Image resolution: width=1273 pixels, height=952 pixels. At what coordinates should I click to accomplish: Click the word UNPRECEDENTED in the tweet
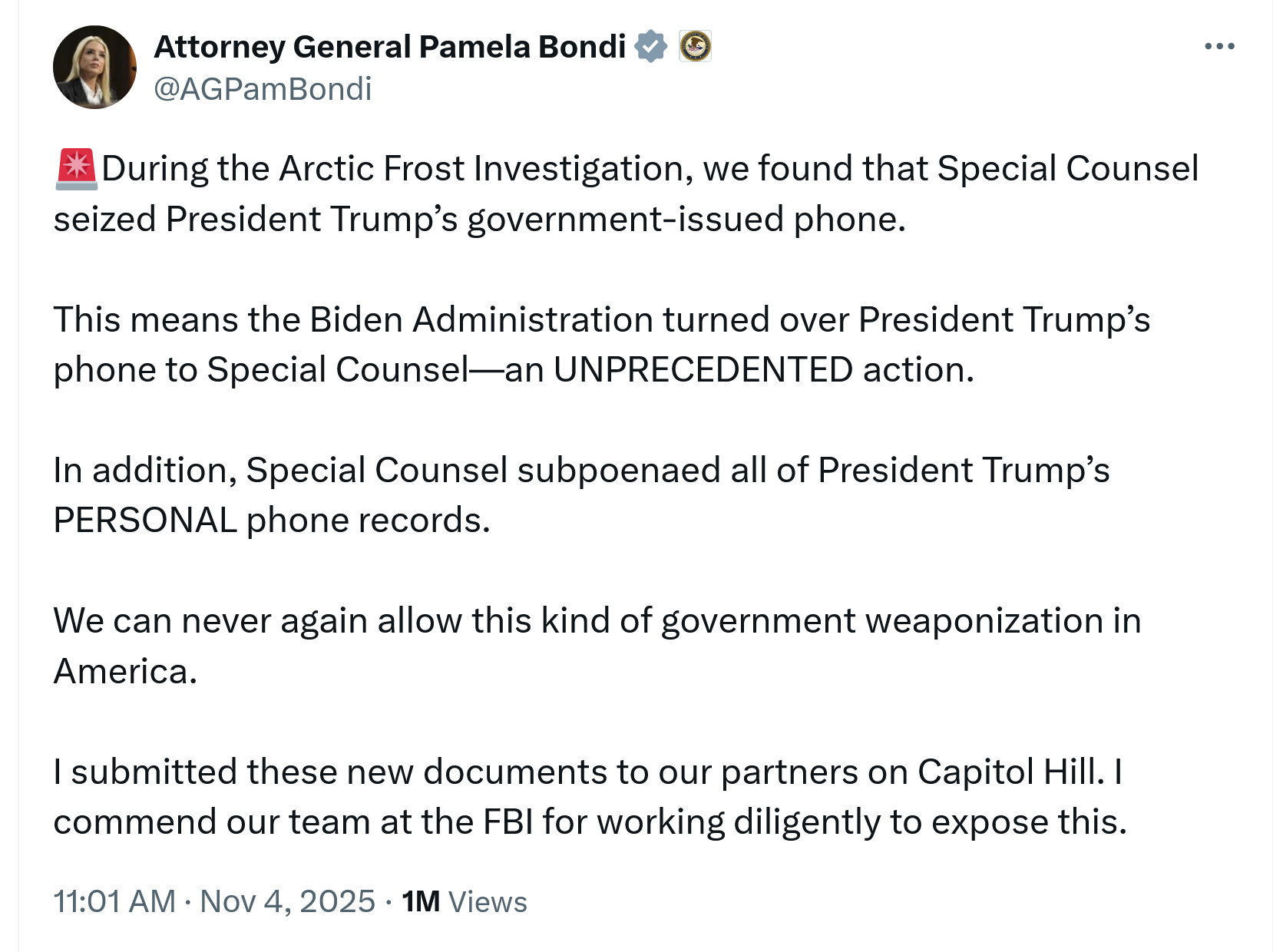click(703, 370)
